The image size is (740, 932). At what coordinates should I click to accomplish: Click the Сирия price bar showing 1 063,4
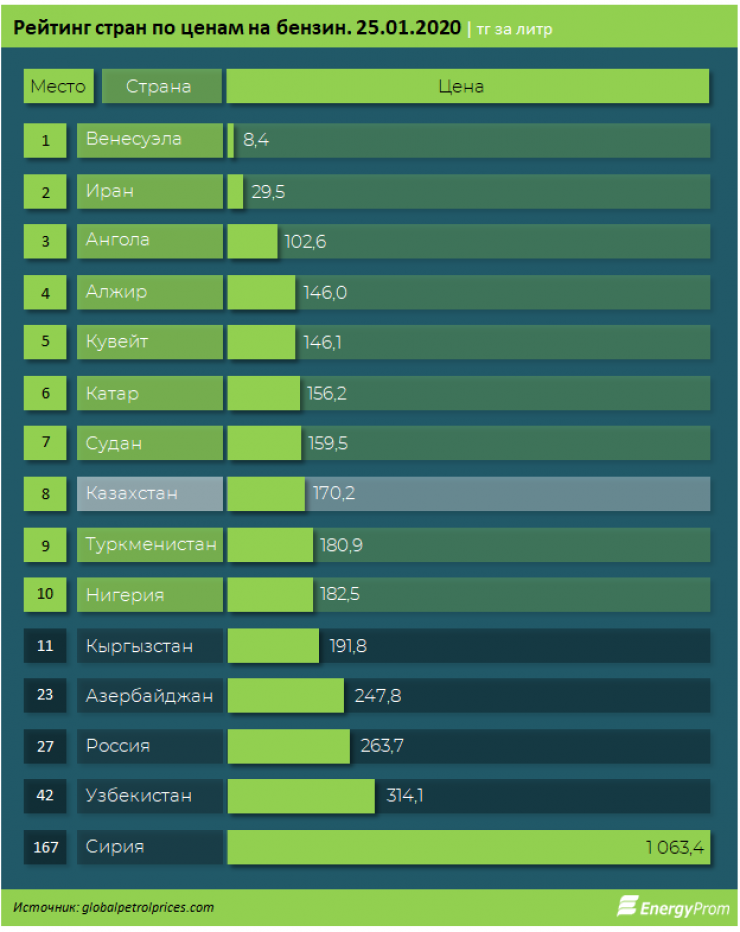tap(468, 848)
